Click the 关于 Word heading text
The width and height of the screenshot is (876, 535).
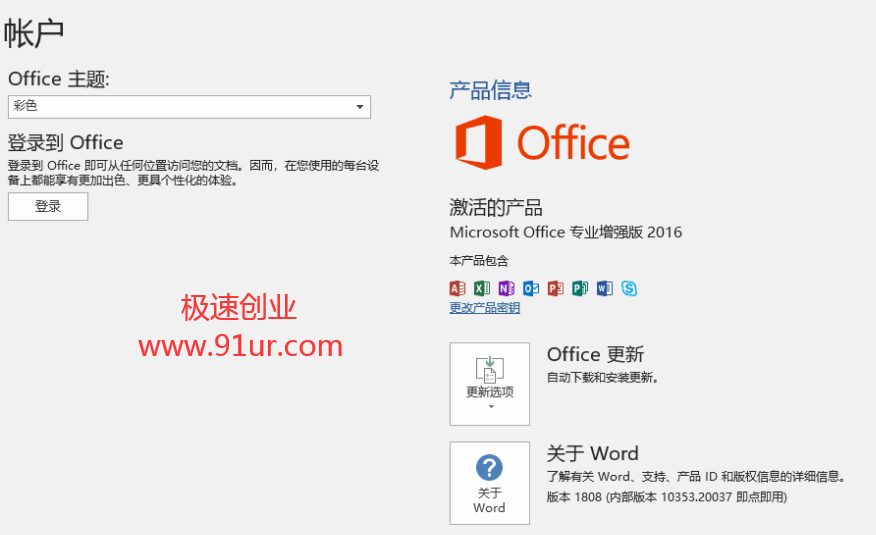pos(592,453)
